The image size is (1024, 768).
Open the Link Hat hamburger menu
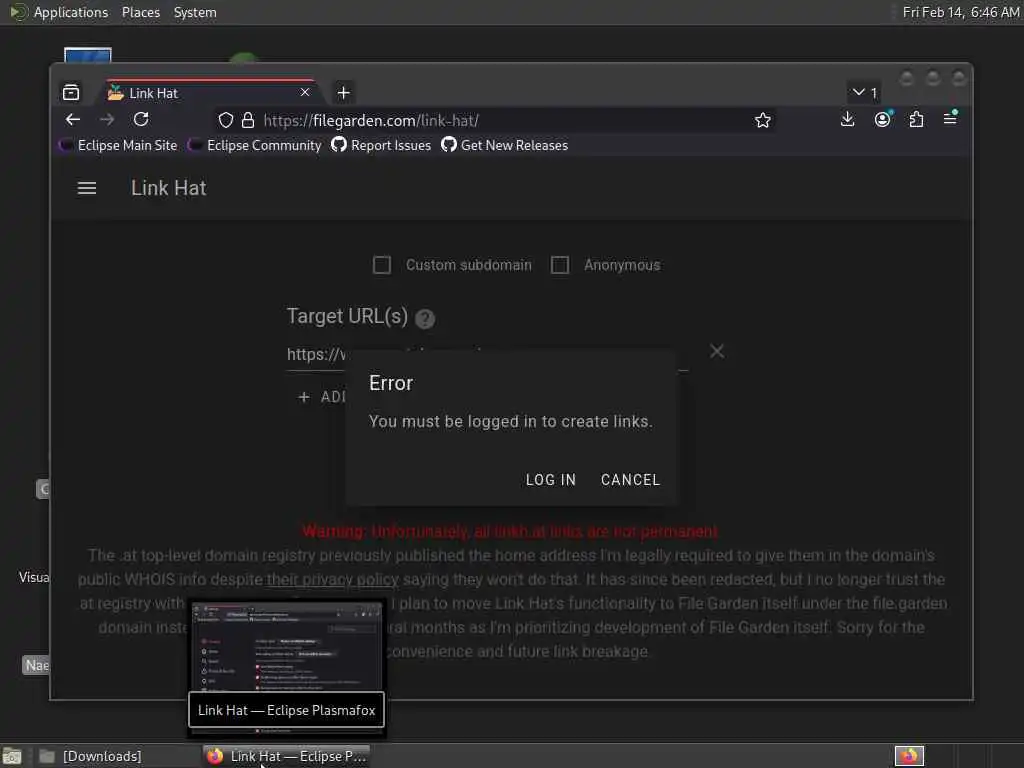87,188
